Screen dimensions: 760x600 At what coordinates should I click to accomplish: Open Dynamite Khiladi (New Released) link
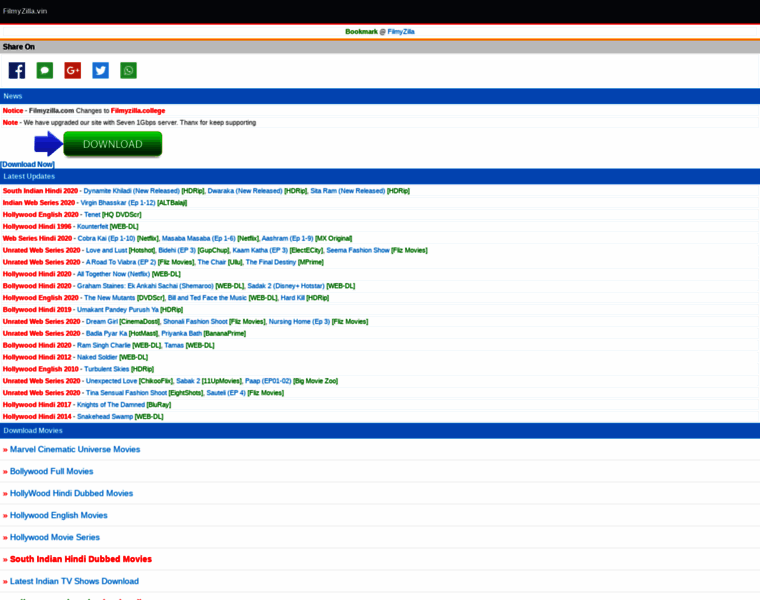tap(131, 191)
